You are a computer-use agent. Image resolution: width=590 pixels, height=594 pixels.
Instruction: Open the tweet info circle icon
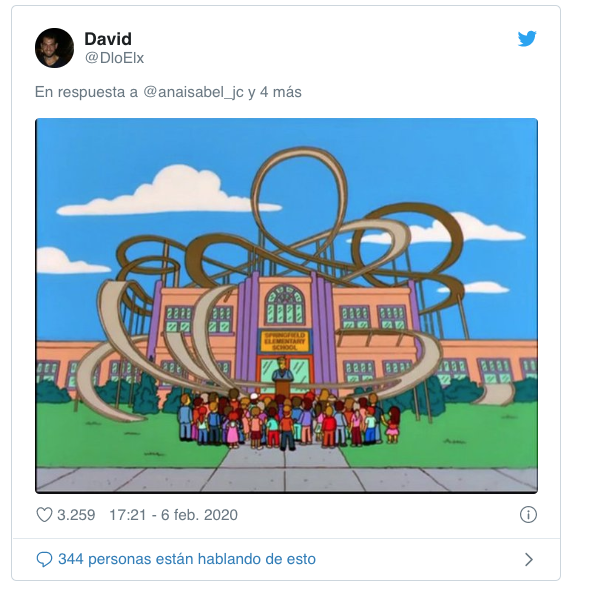(528, 514)
